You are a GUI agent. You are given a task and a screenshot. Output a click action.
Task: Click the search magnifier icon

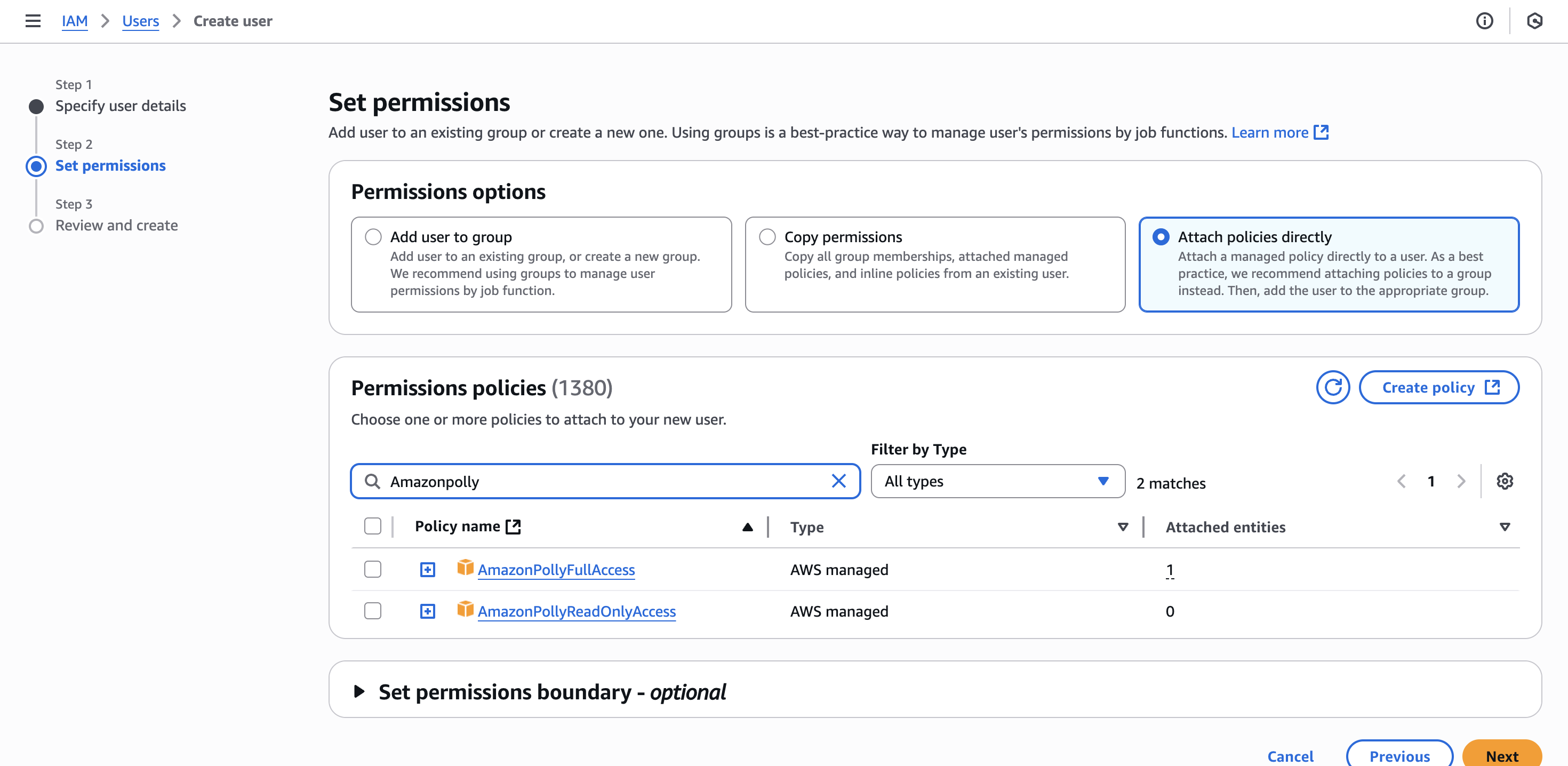[372, 481]
